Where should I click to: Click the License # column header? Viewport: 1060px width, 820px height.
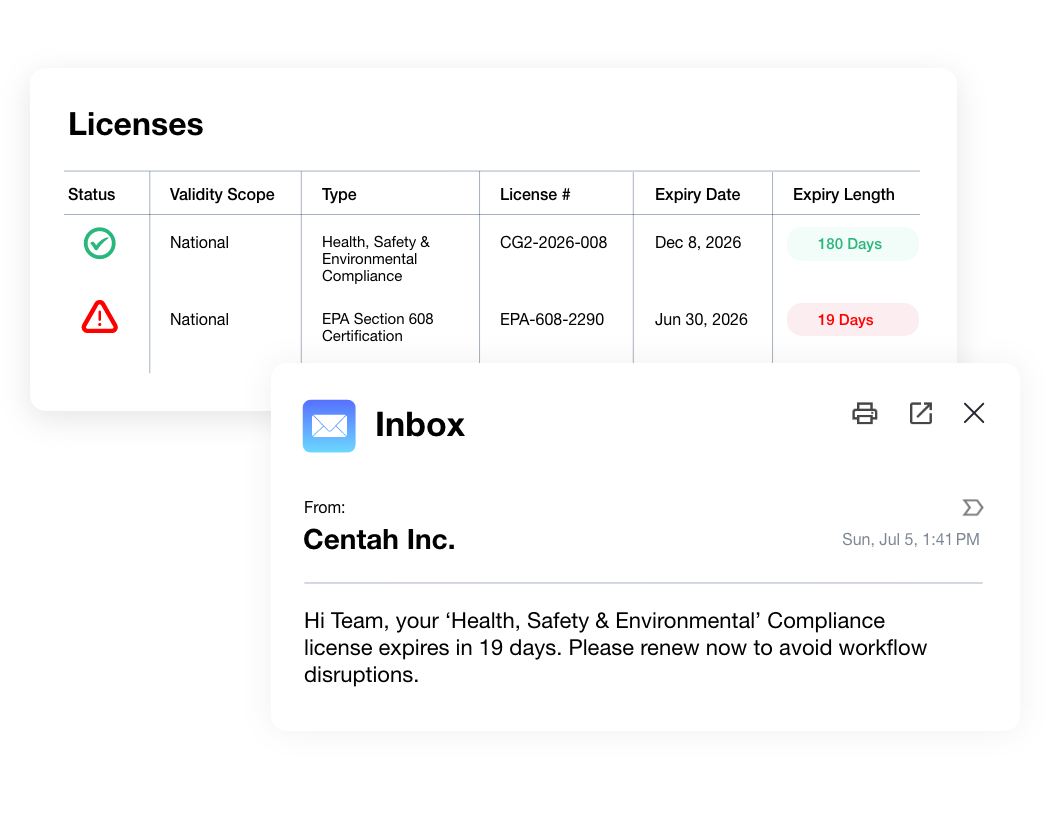click(535, 195)
